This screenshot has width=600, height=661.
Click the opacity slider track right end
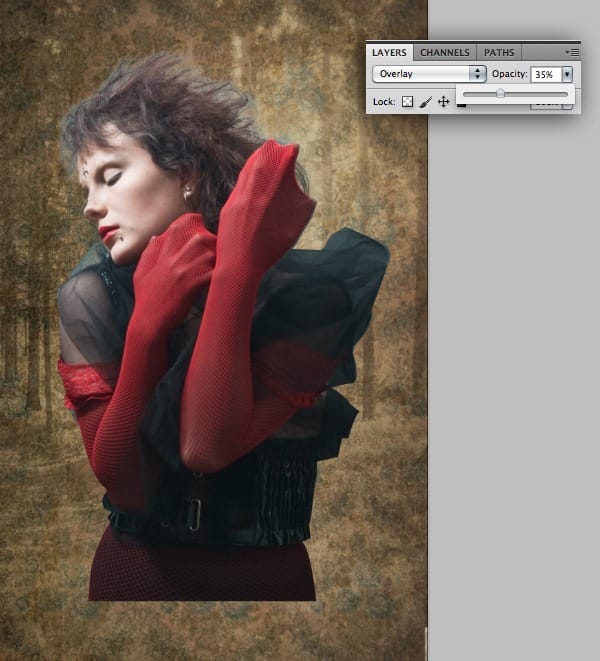pos(565,94)
